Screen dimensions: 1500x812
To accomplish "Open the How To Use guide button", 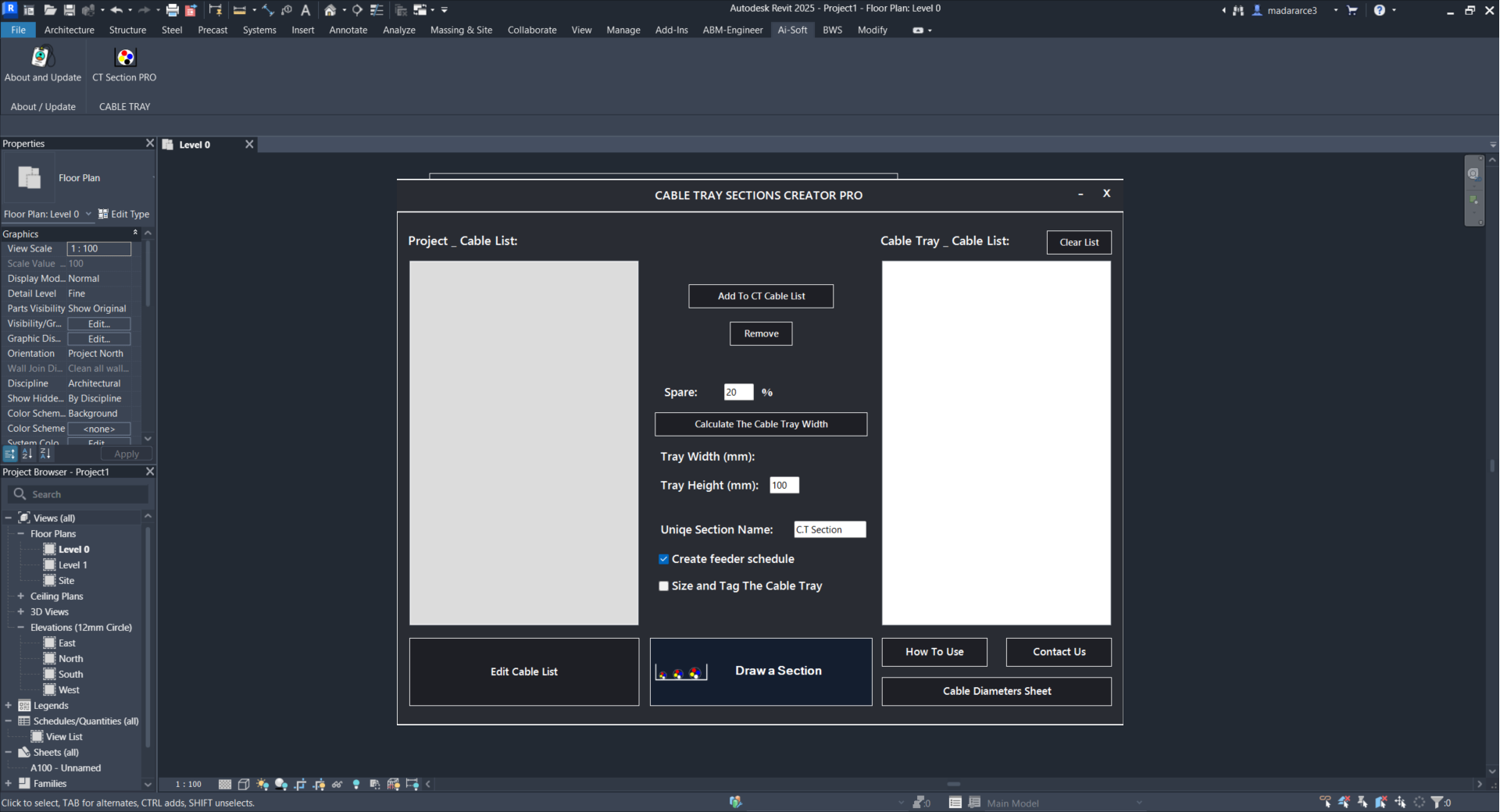I will pos(934,652).
